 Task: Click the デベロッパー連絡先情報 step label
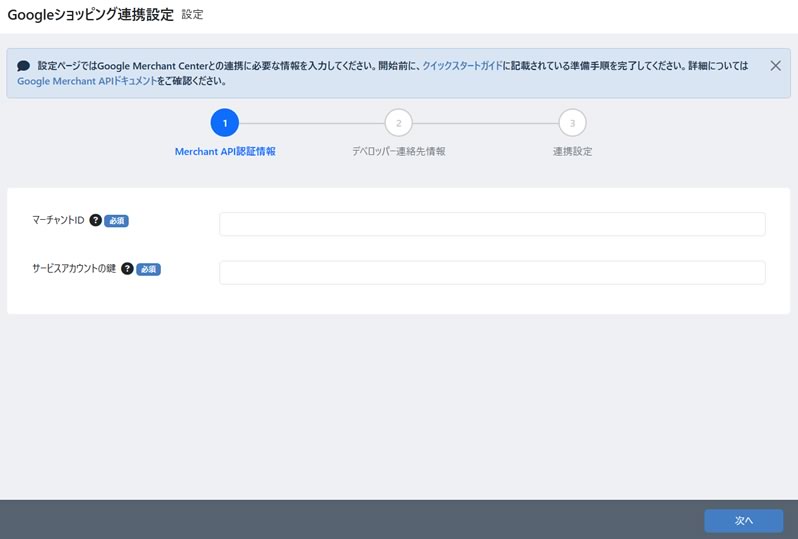tap(398, 151)
